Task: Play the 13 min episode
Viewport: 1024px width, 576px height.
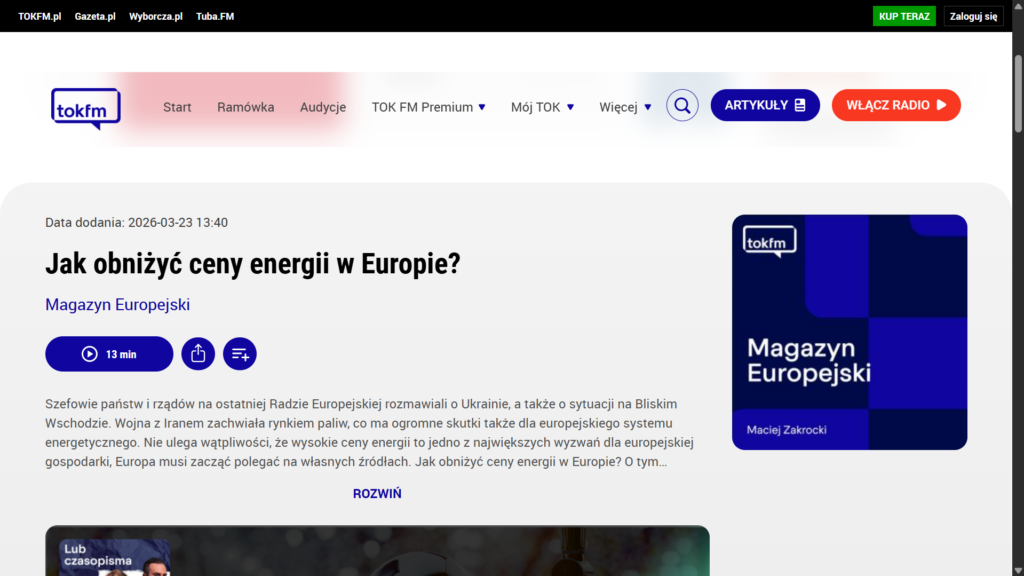Action: [x=109, y=353]
